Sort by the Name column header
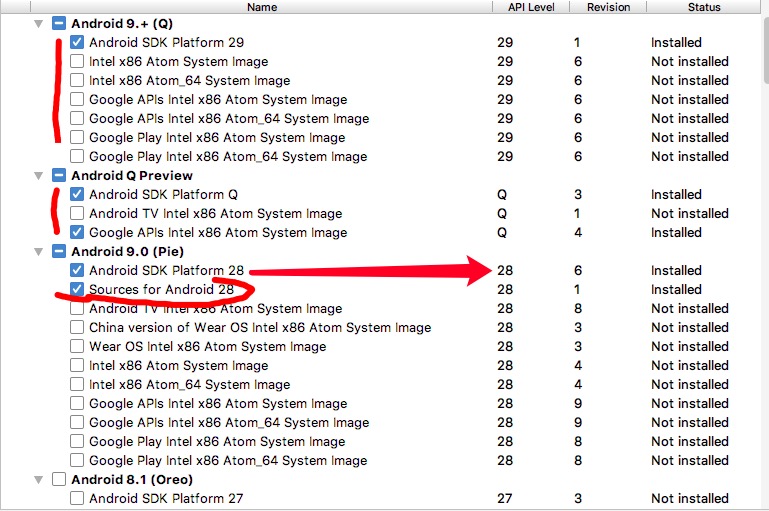Image resolution: width=769 pixels, height=511 pixels. 262,7
